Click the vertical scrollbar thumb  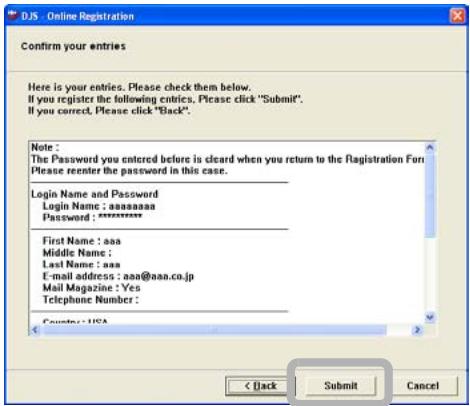pyautogui.click(x=430, y=195)
